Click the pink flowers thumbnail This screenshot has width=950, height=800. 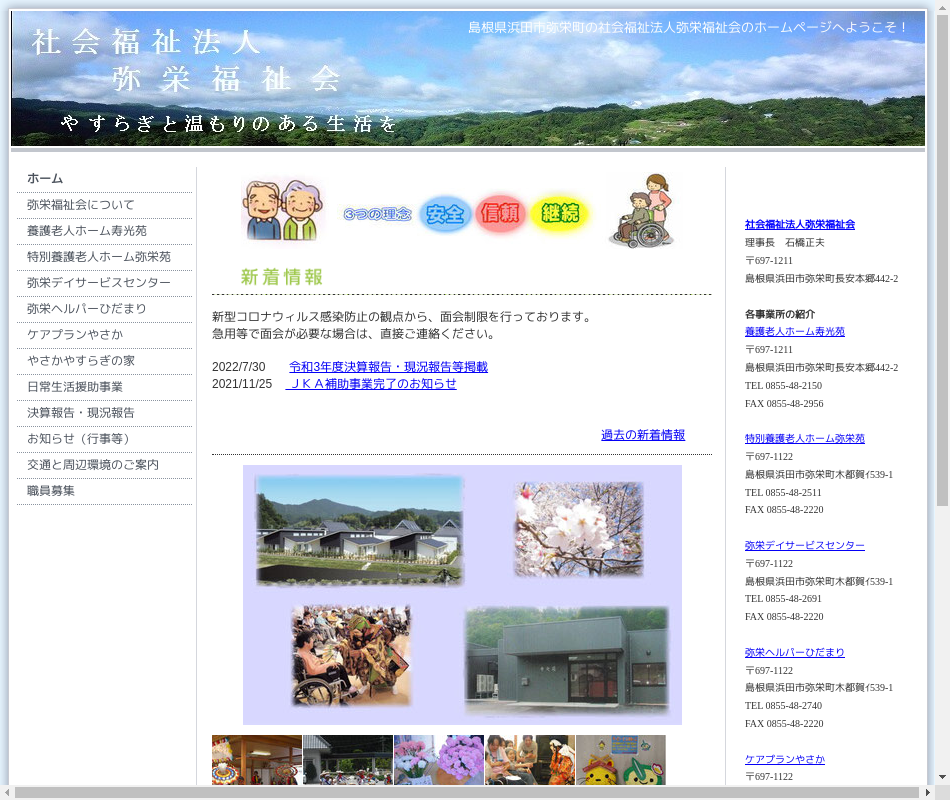click(x=438, y=760)
